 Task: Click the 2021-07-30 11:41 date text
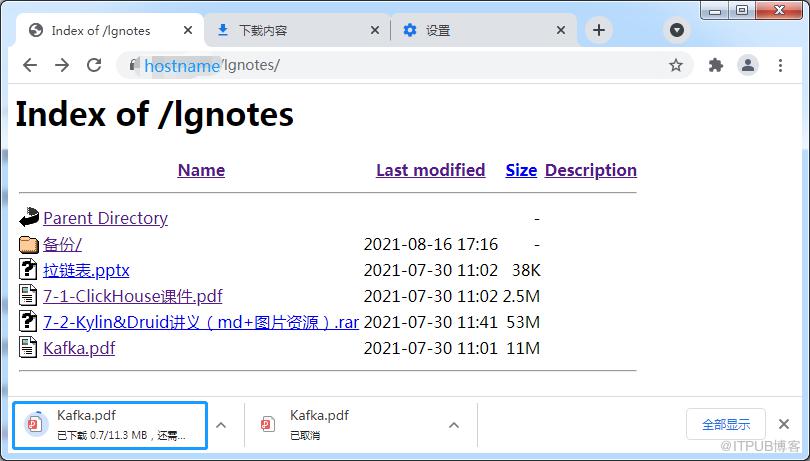(431, 321)
